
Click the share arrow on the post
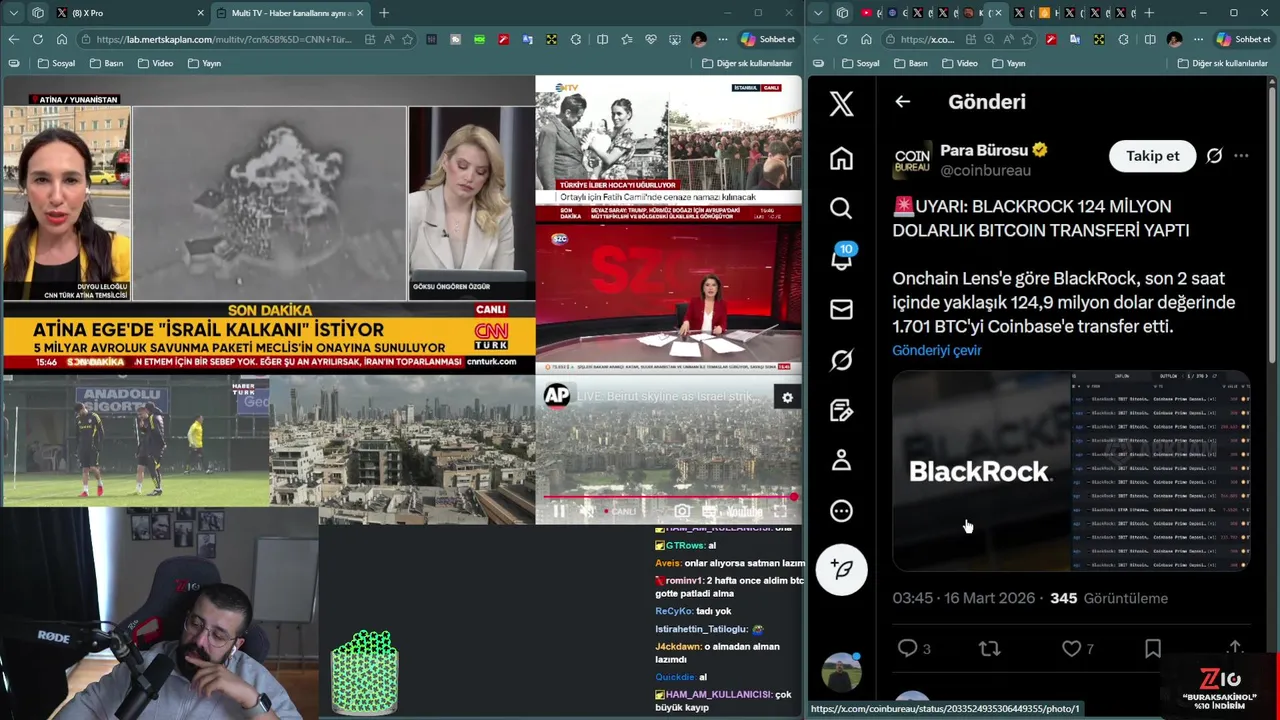click(x=1235, y=648)
